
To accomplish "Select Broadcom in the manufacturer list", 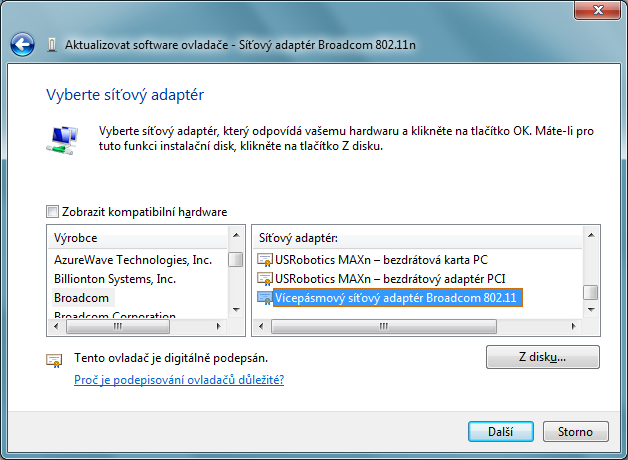I will point(81,298).
